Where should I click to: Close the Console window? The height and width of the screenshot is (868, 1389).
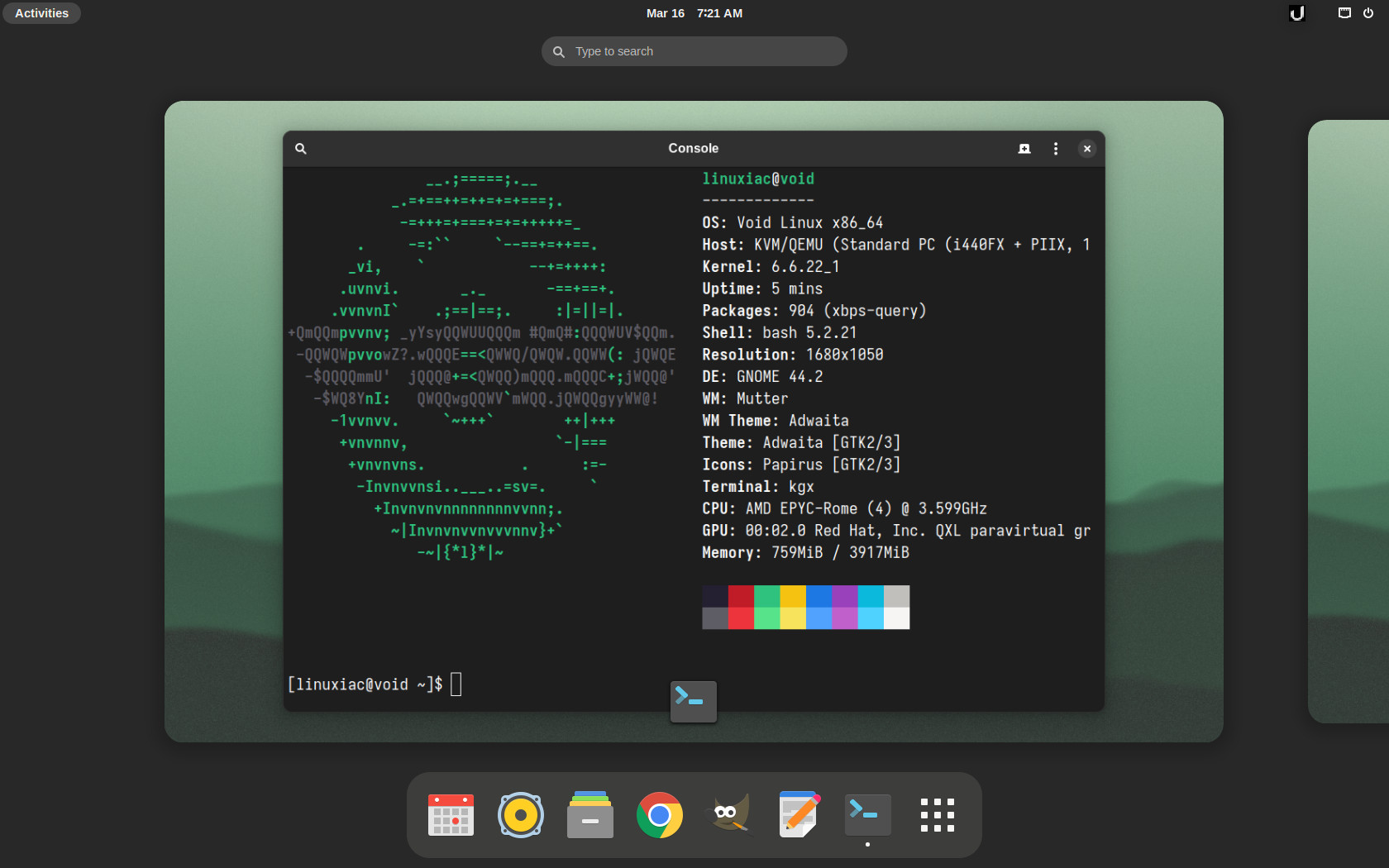point(1087,149)
